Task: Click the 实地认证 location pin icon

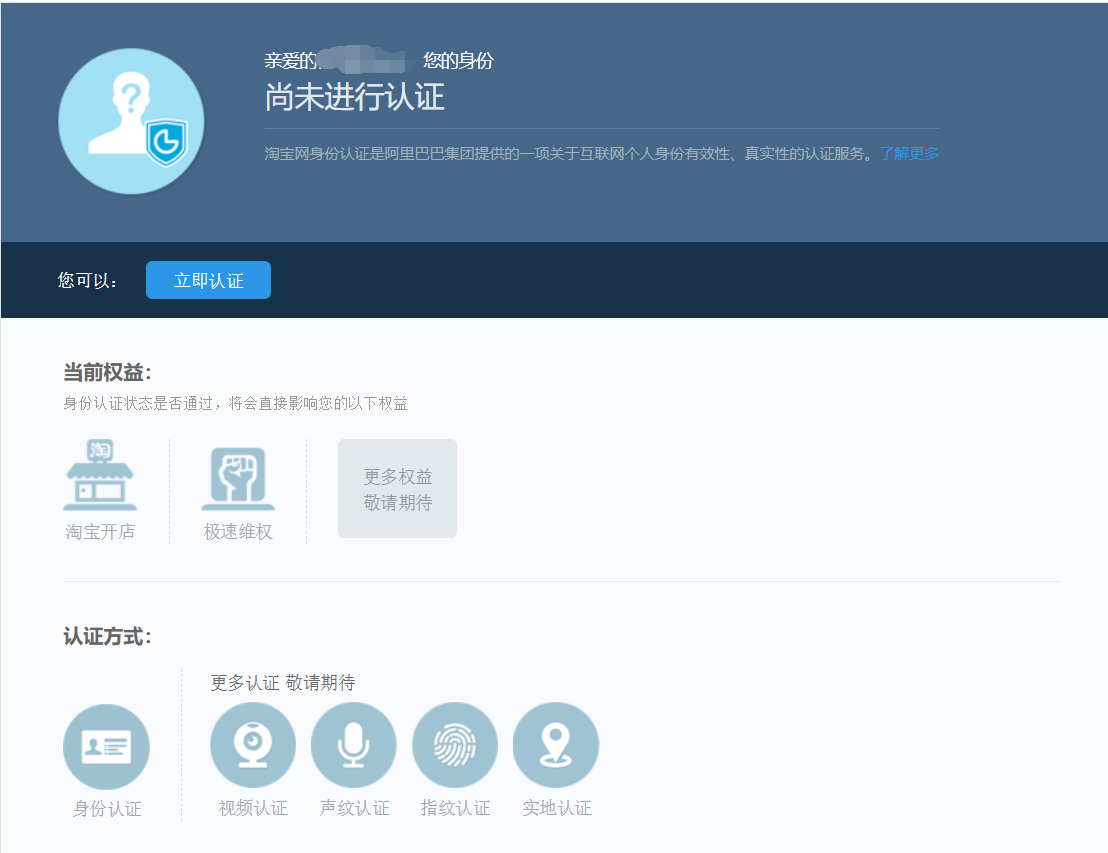Action: click(556, 744)
